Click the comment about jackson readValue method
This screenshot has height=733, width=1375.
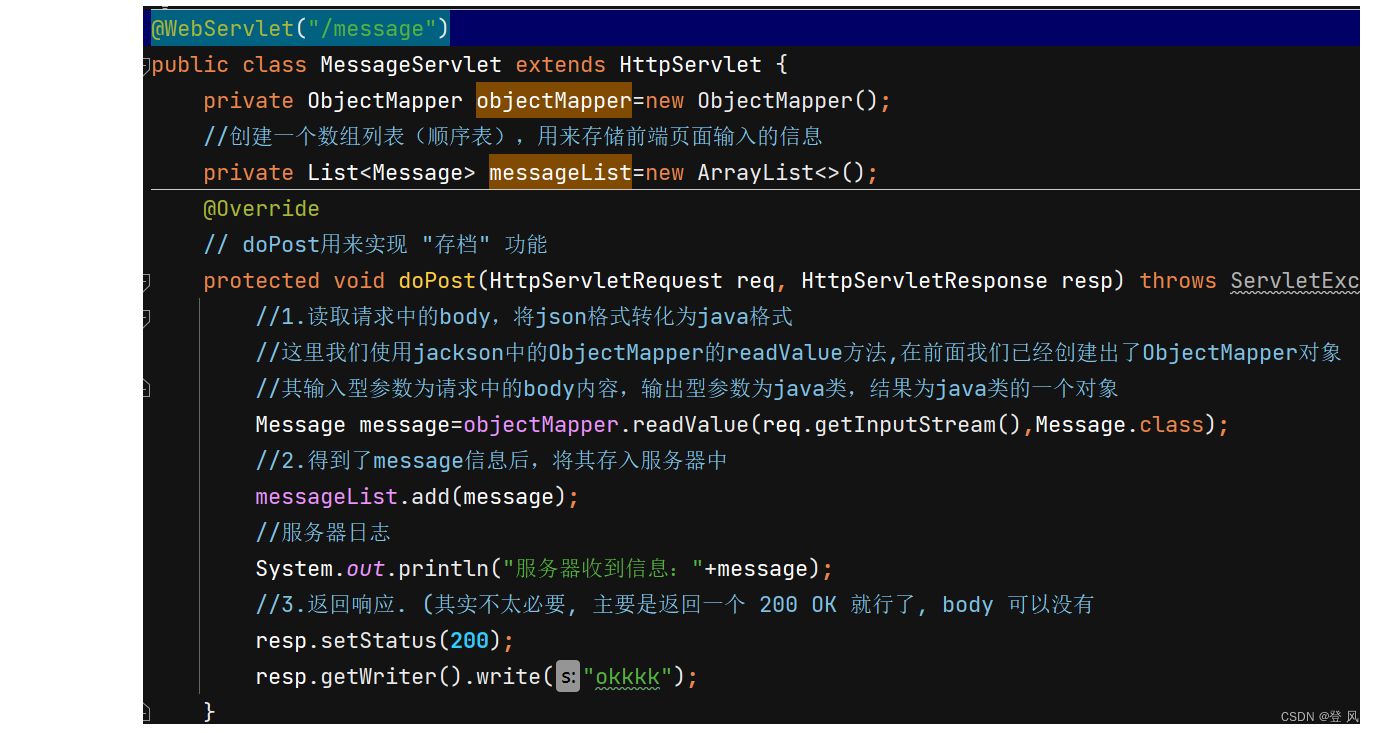click(x=798, y=353)
